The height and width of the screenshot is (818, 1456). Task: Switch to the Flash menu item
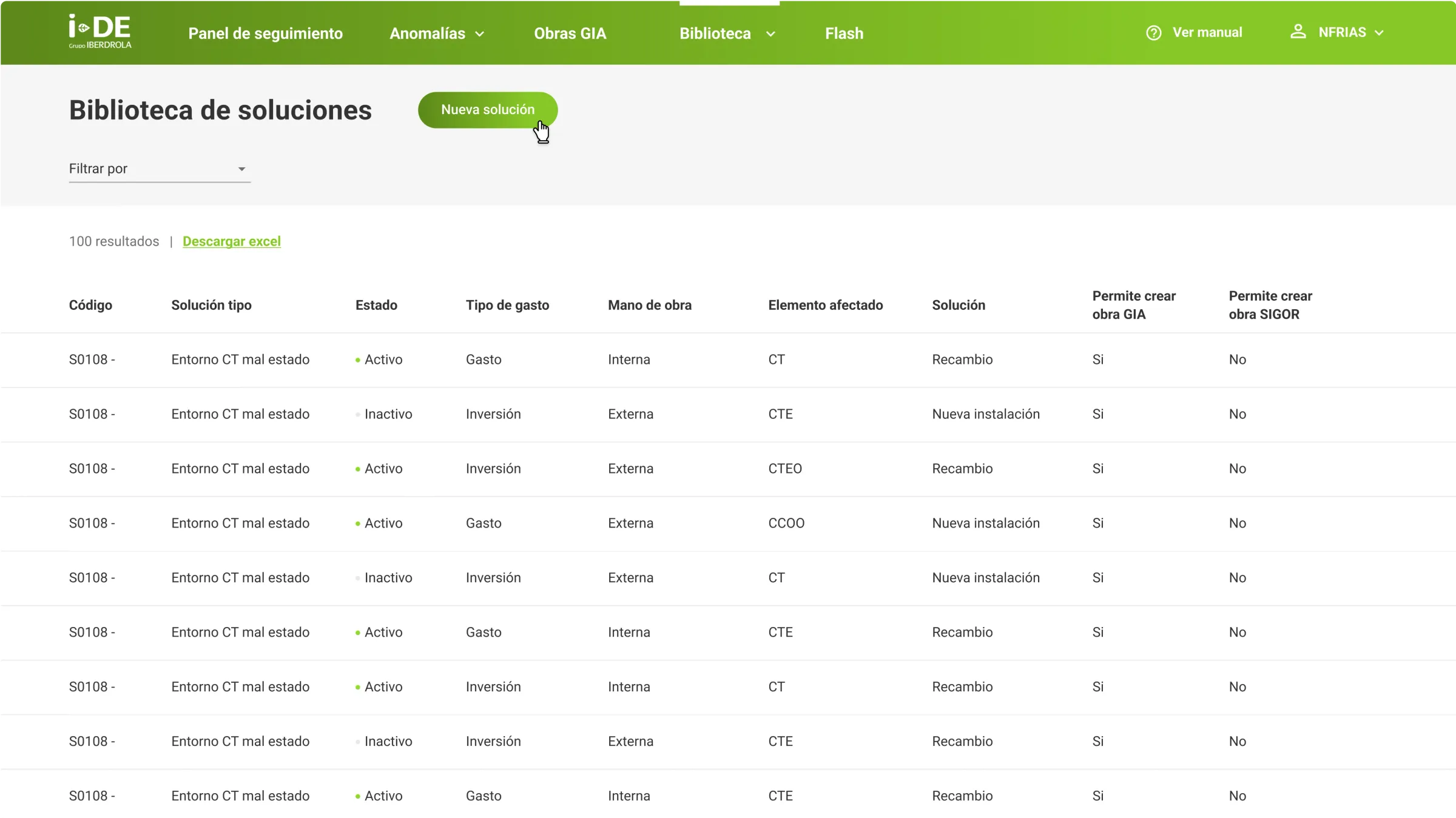tap(844, 33)
